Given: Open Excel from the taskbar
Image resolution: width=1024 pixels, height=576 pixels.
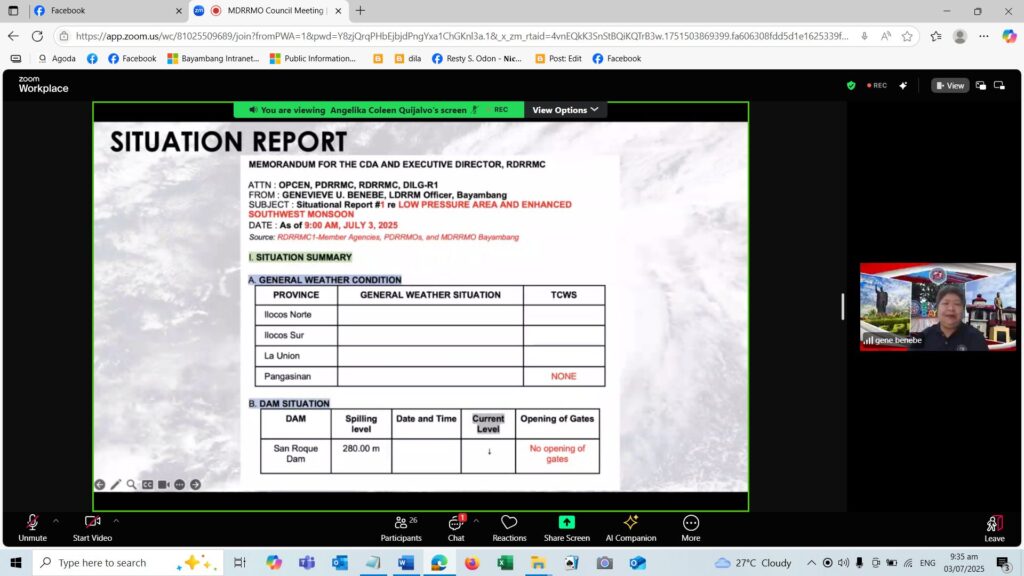Looking at the screenshot, I should click(x=505, y=562).
